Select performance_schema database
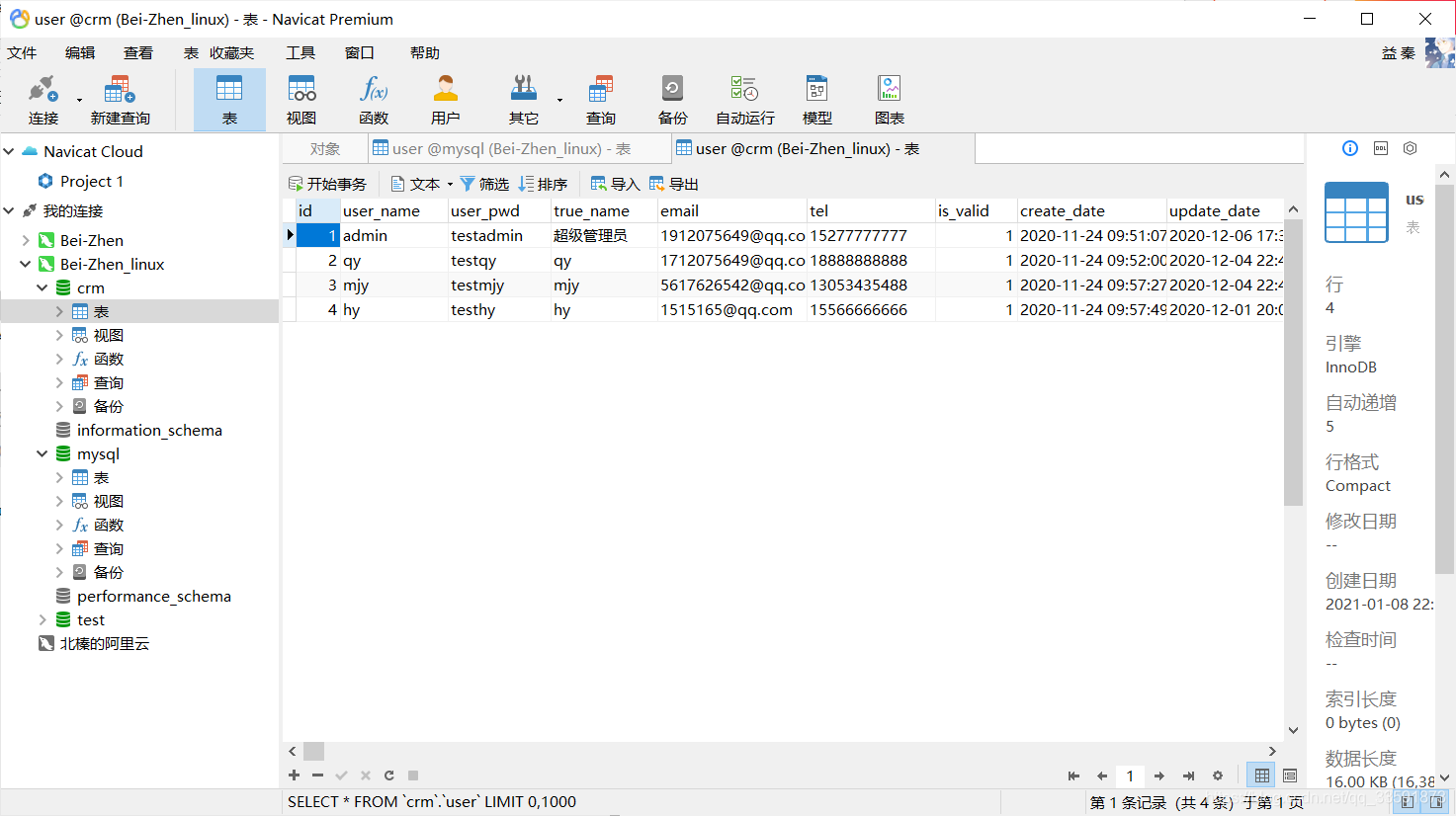 point(154,596)
